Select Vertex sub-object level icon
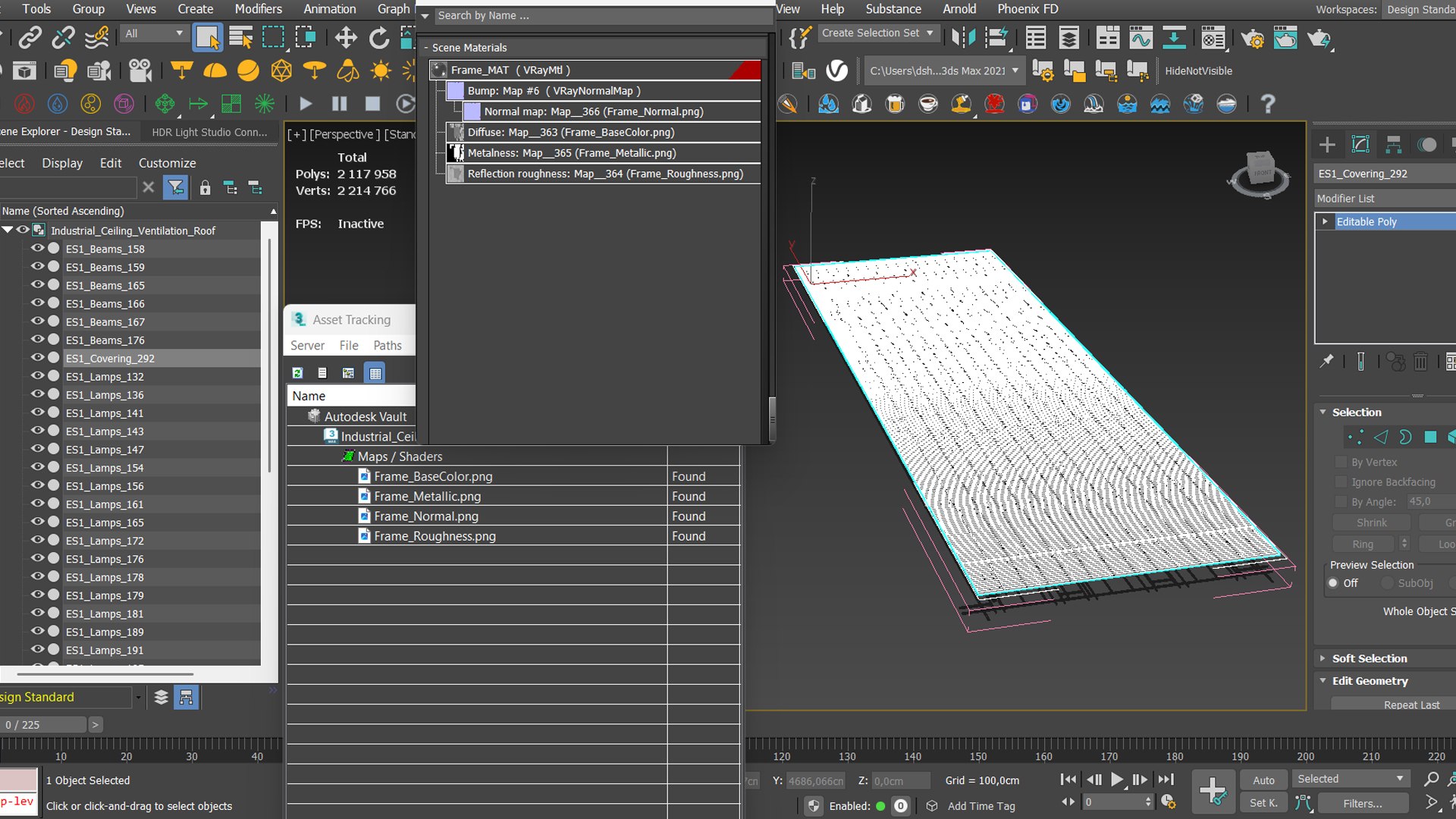This screenshot has width=1456, height=819. point(1355,438)
